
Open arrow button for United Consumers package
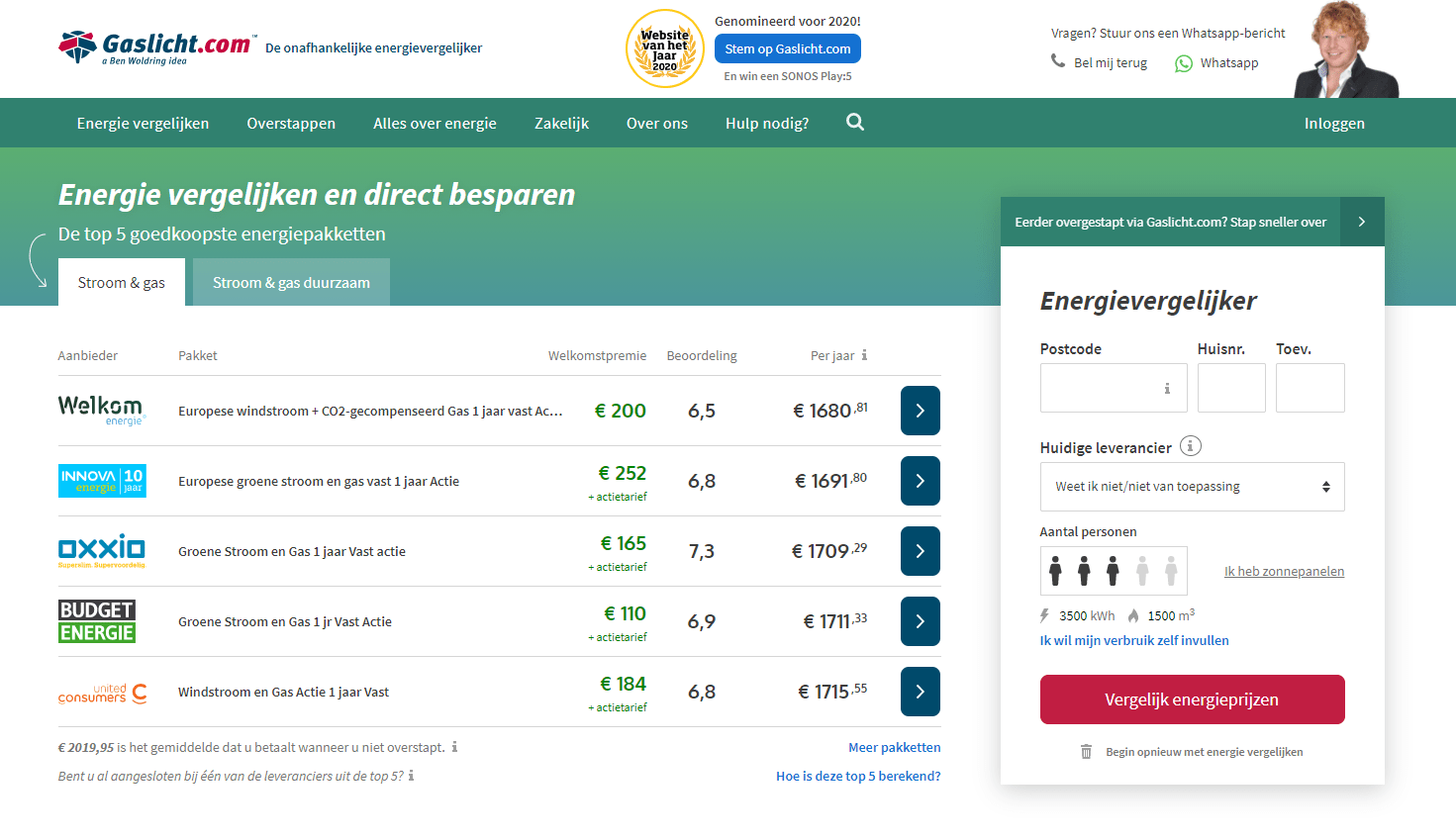click(921, 692)
